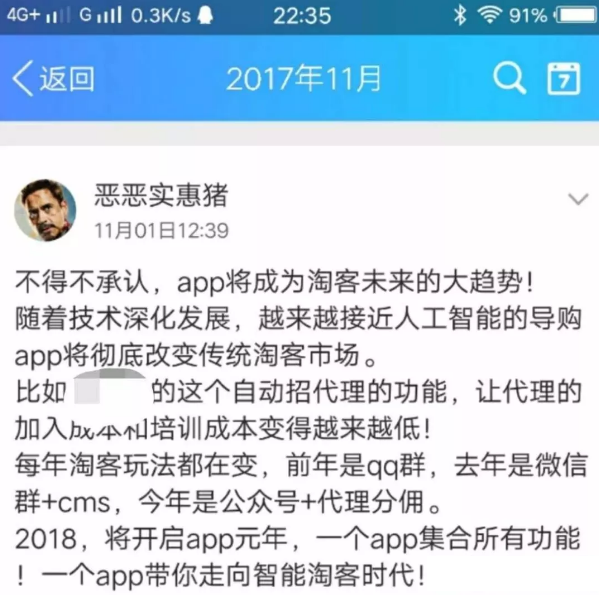Tap the post timestamp 11月01日12:39

(161, 230)
